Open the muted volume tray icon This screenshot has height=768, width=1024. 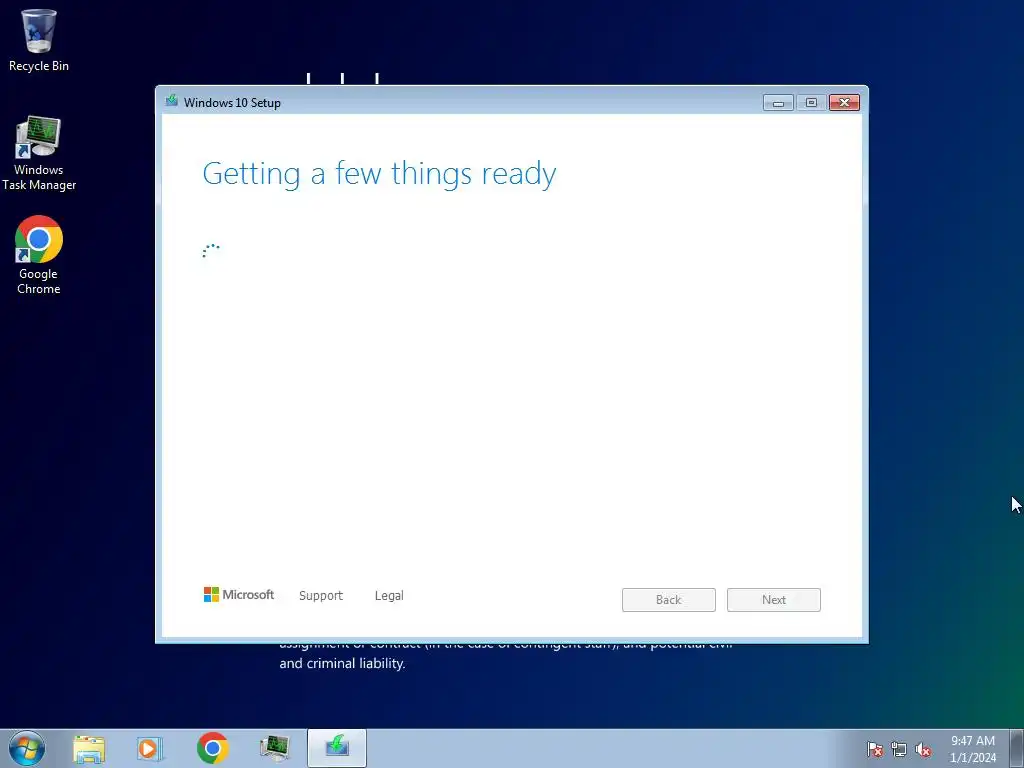pos(923,749)
